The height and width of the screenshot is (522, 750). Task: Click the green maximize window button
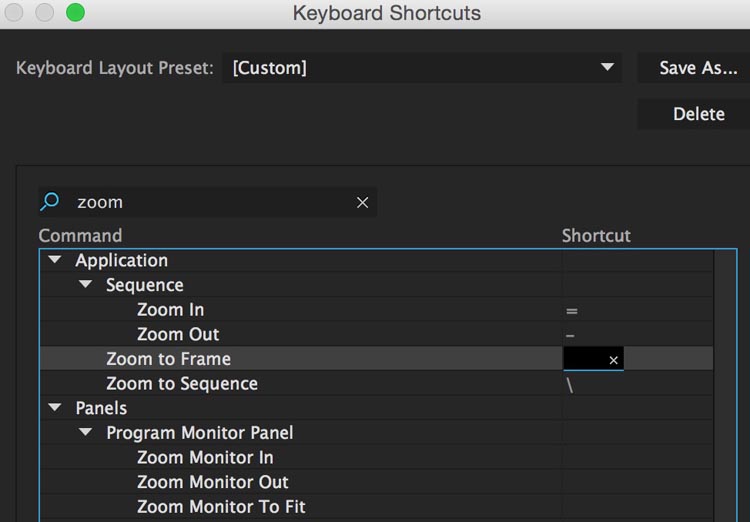[76, 13]
